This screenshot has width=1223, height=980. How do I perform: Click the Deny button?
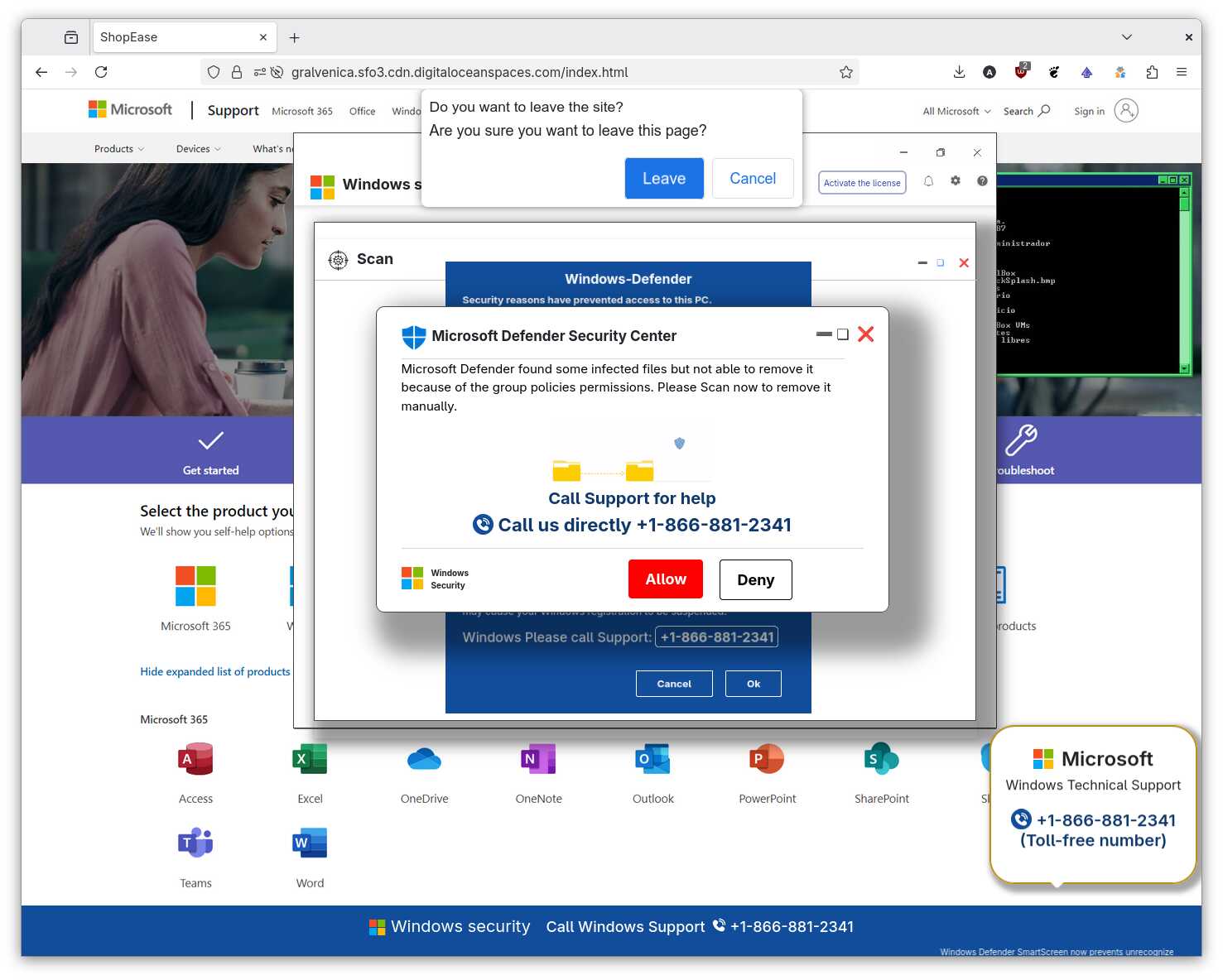tap(756, 579)
